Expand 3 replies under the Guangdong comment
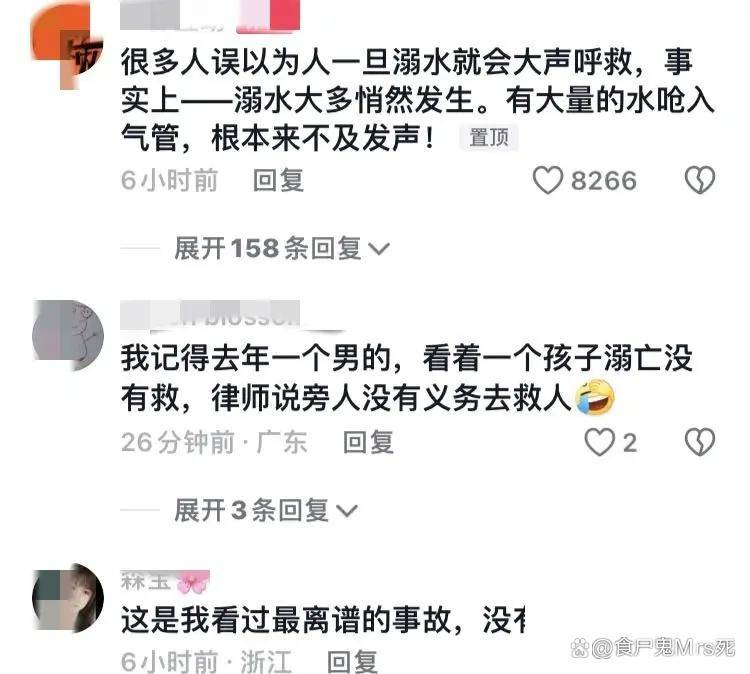This screenshot has height=674, width=750. coord(266,510)
